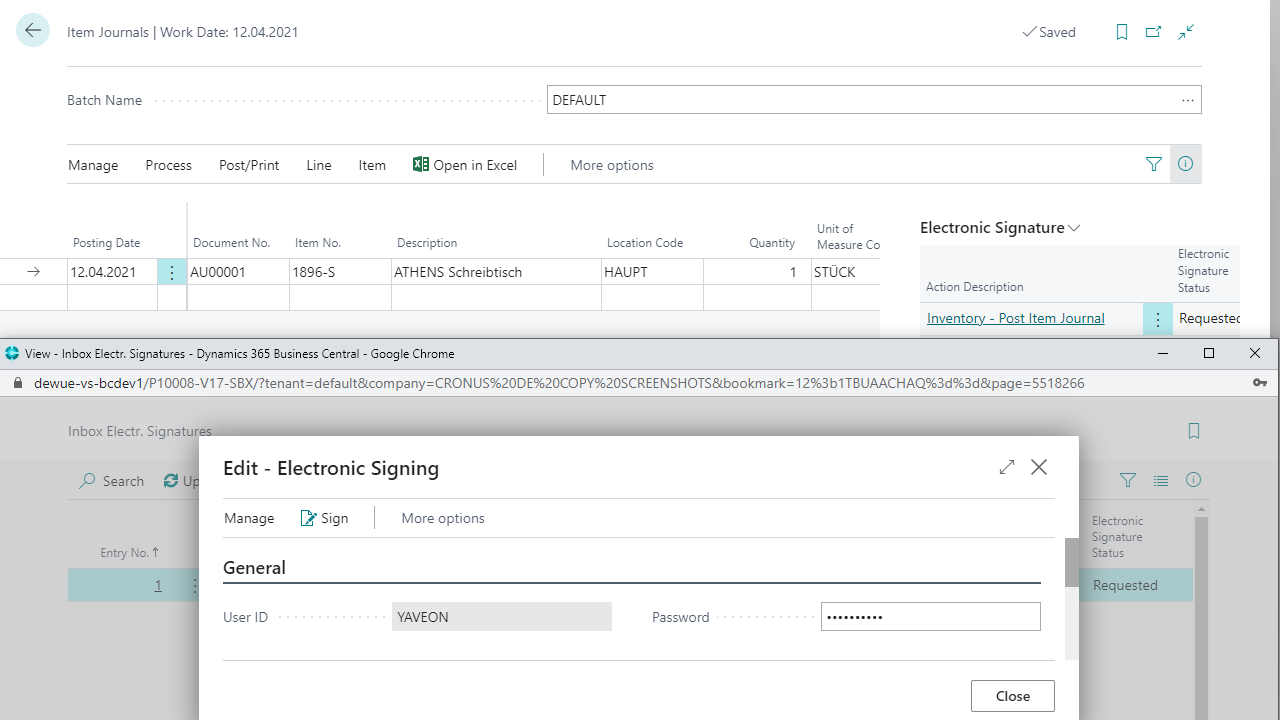Screen dimensions: 1280x720
Task: Click the password key icon in Chrome address bar
Action: pyautogui.click(x=1260, y=383)
